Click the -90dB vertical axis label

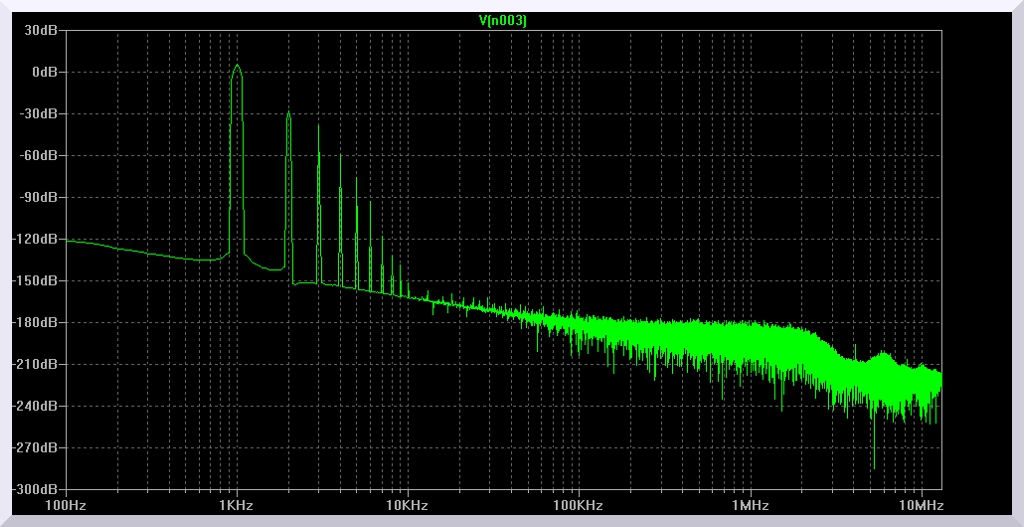pyautogui.click(x=41, y=197)
